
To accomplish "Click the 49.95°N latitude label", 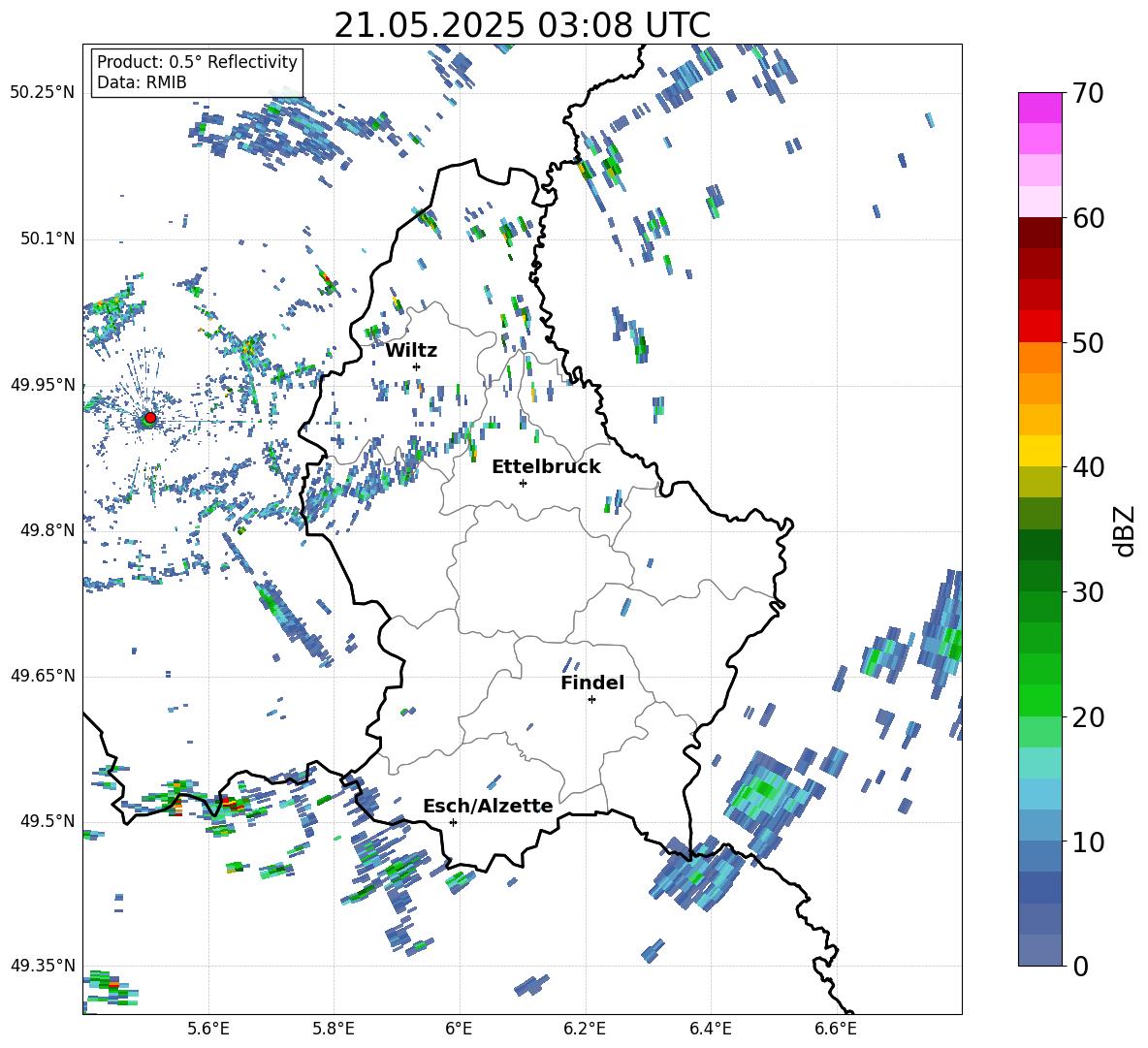I will (43, 385).
